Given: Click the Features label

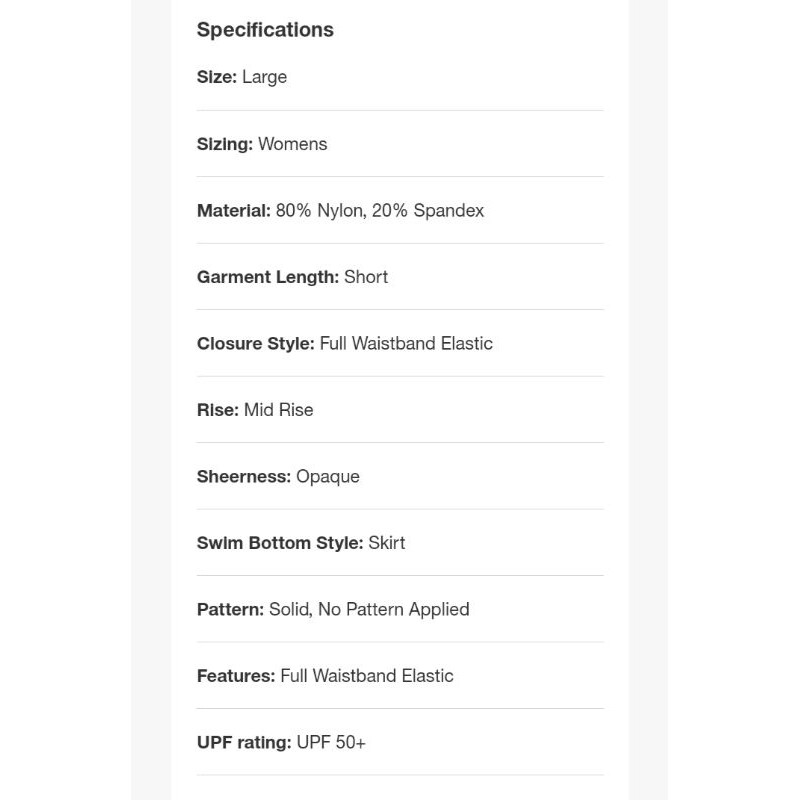Looking at the screenshot, I should [x=235, y=676].
